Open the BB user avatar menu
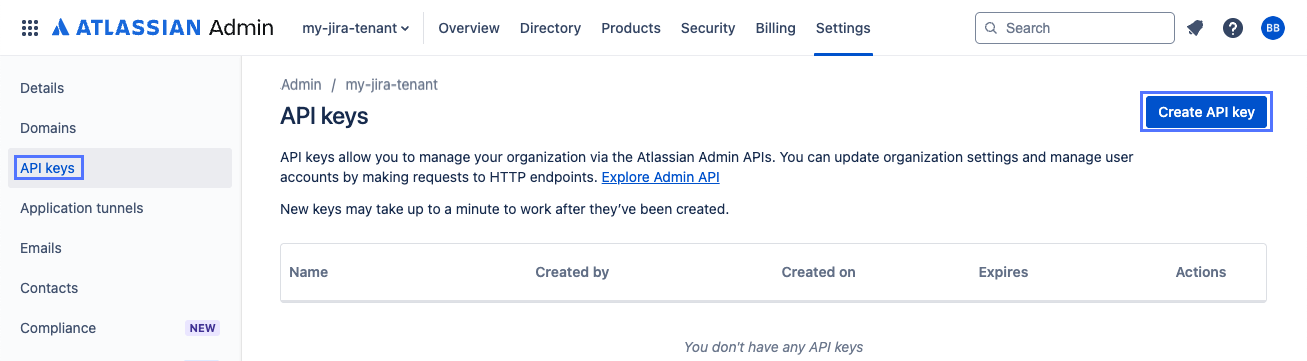The width and height of the screenshot is (1307, 361). tap(1273, 28)
